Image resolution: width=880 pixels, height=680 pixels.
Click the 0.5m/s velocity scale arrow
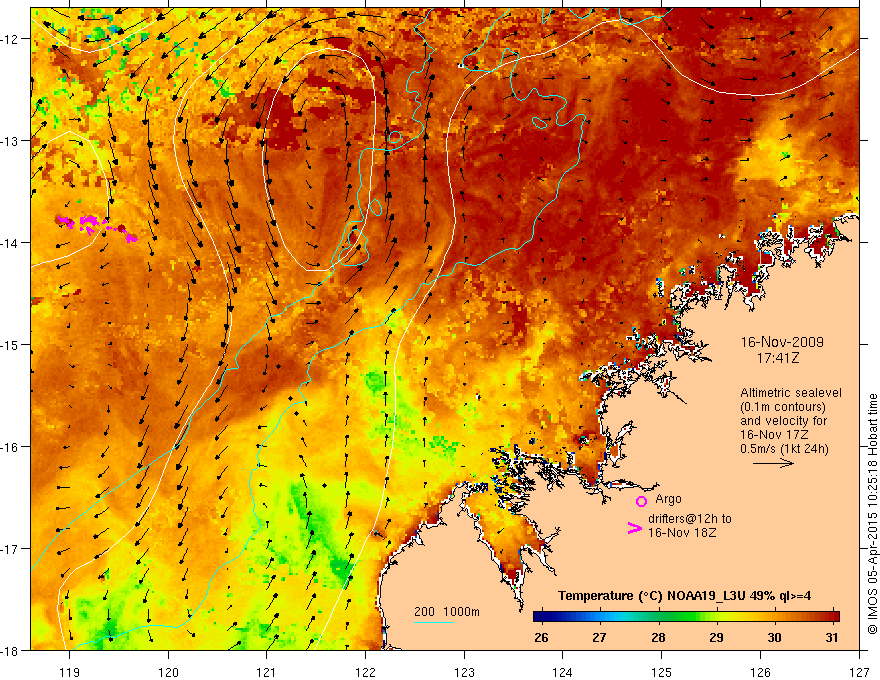coord(773,463)
